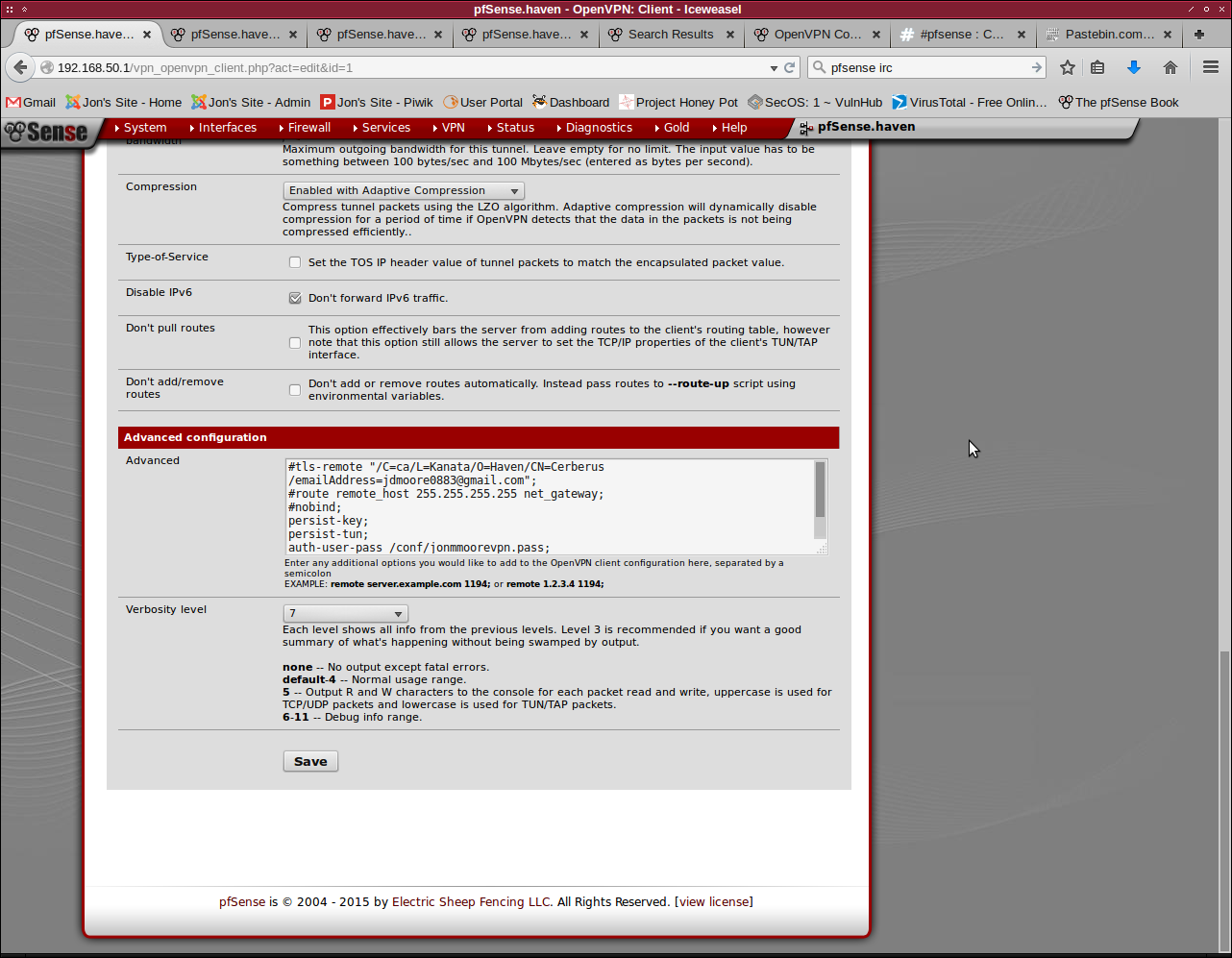Open the Services menu
Screen dimensions: 1232x958
point(382,127)
